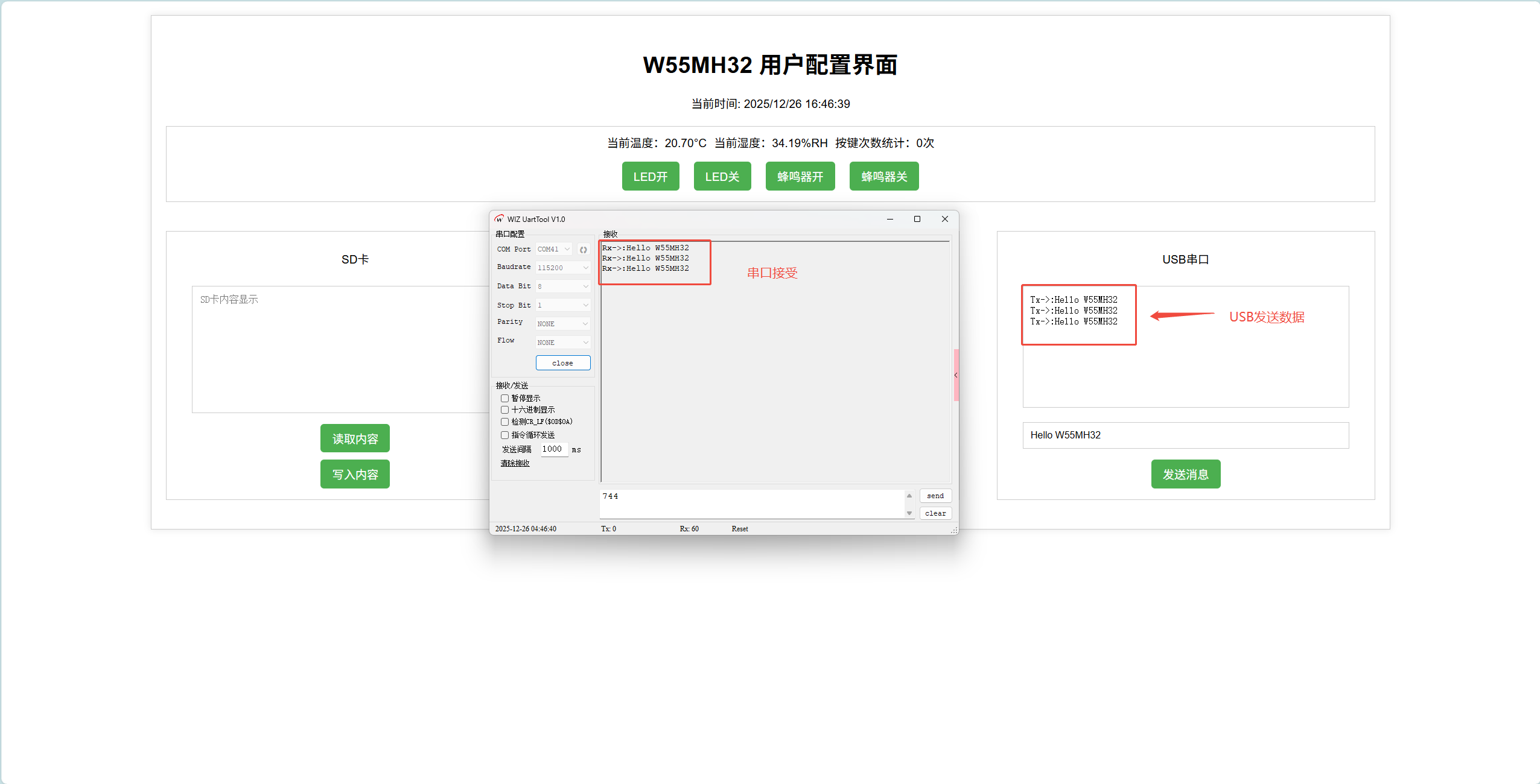Check the 指令循环发送 option
This screenshot has width=1540, height=784.
[x=504, y=435]
